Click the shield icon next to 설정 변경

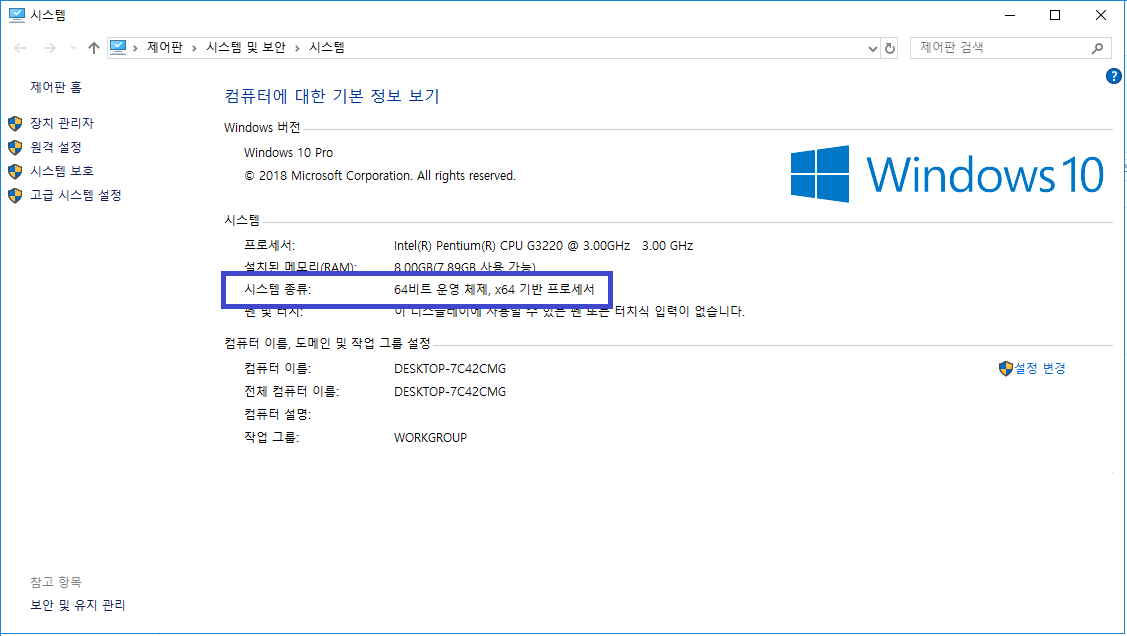[x=1006, y=369]
